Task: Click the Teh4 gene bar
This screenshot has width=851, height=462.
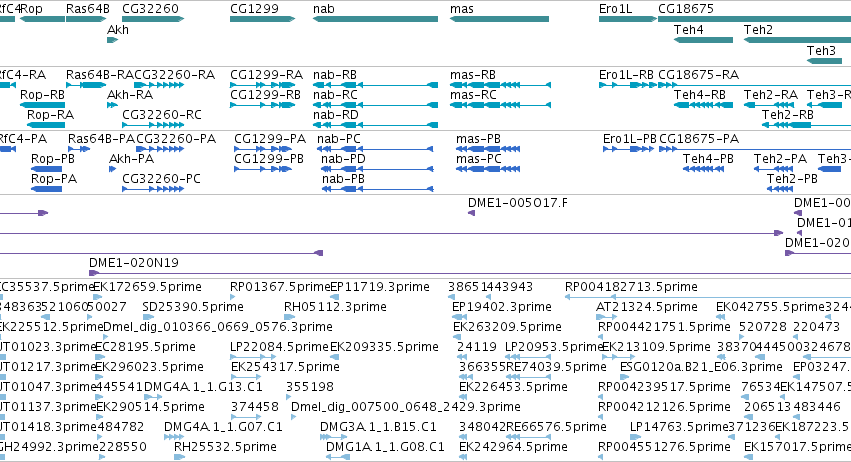Action: click(703, 40)
